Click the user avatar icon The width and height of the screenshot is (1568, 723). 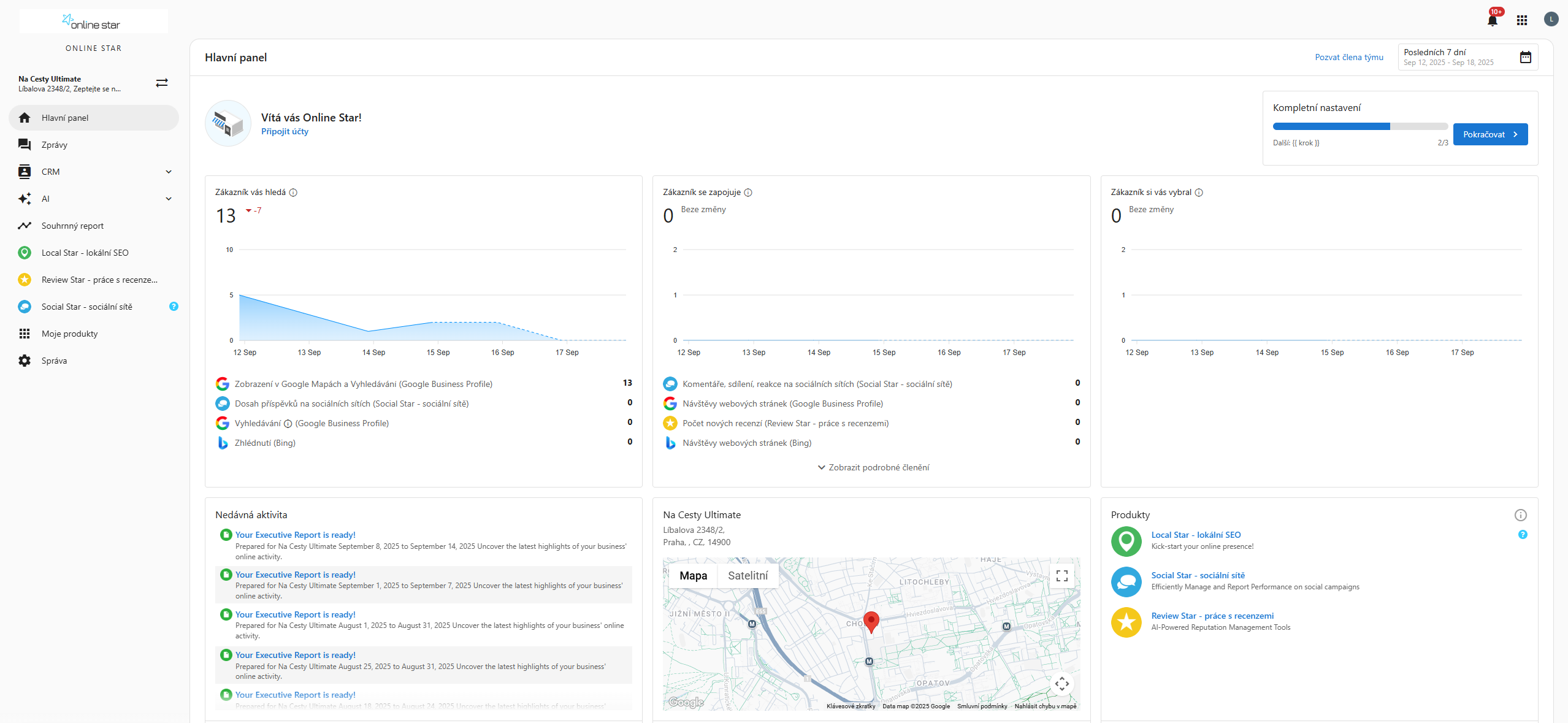[1551, 20]
